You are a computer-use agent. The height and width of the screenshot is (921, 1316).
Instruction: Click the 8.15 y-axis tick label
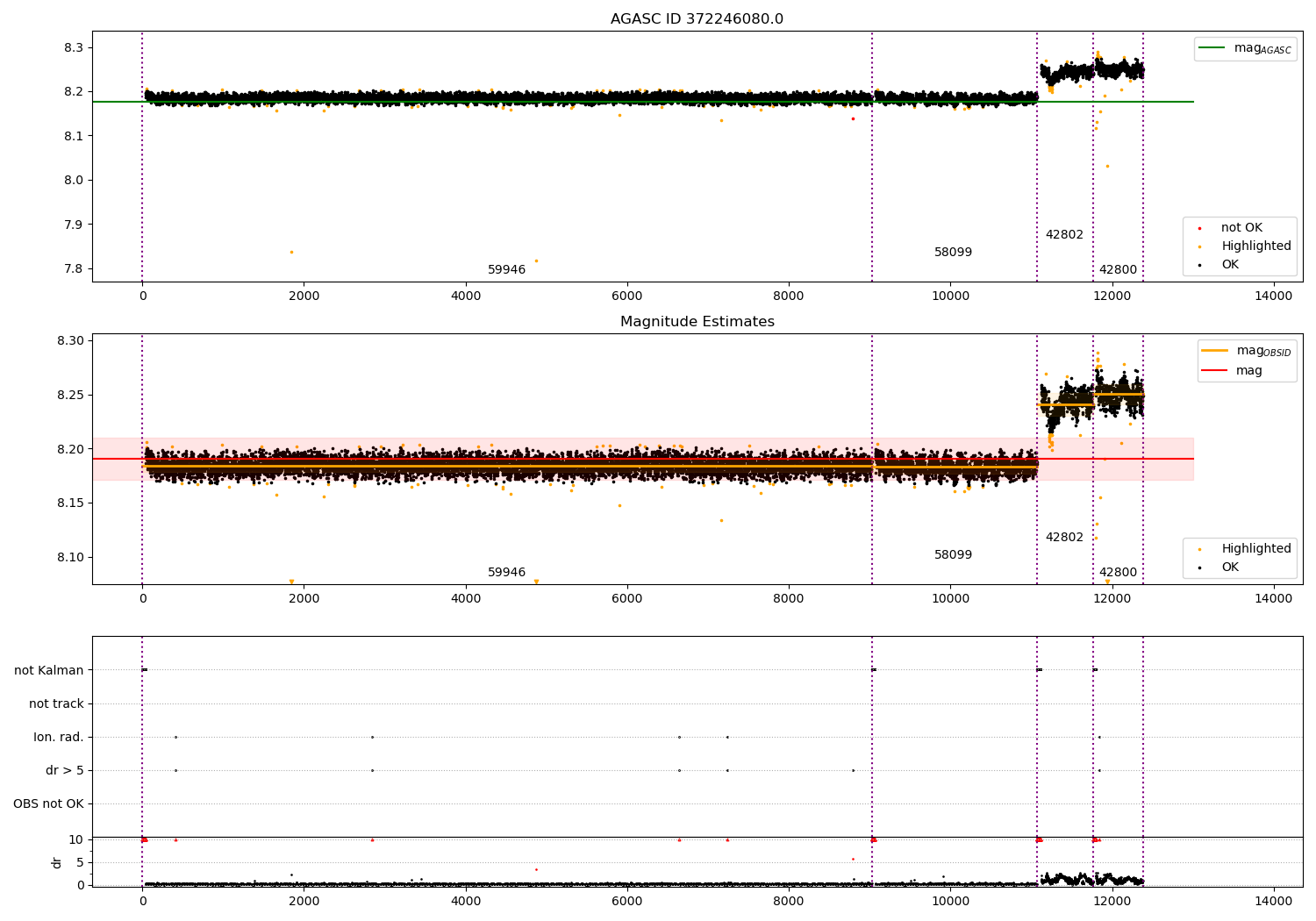pyautogui.click(x=70, y=503)
